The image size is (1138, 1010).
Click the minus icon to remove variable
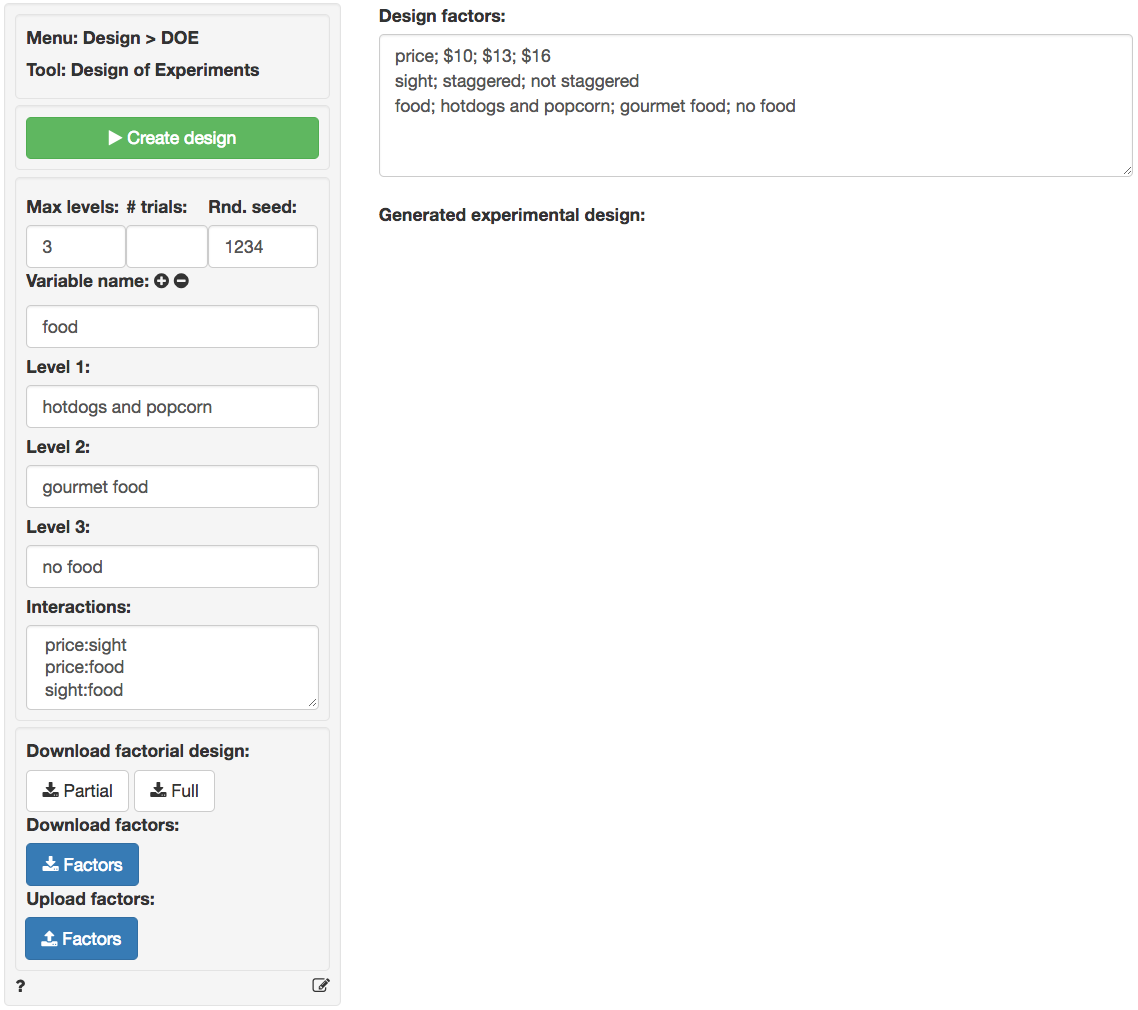click(x=181, y=282)
